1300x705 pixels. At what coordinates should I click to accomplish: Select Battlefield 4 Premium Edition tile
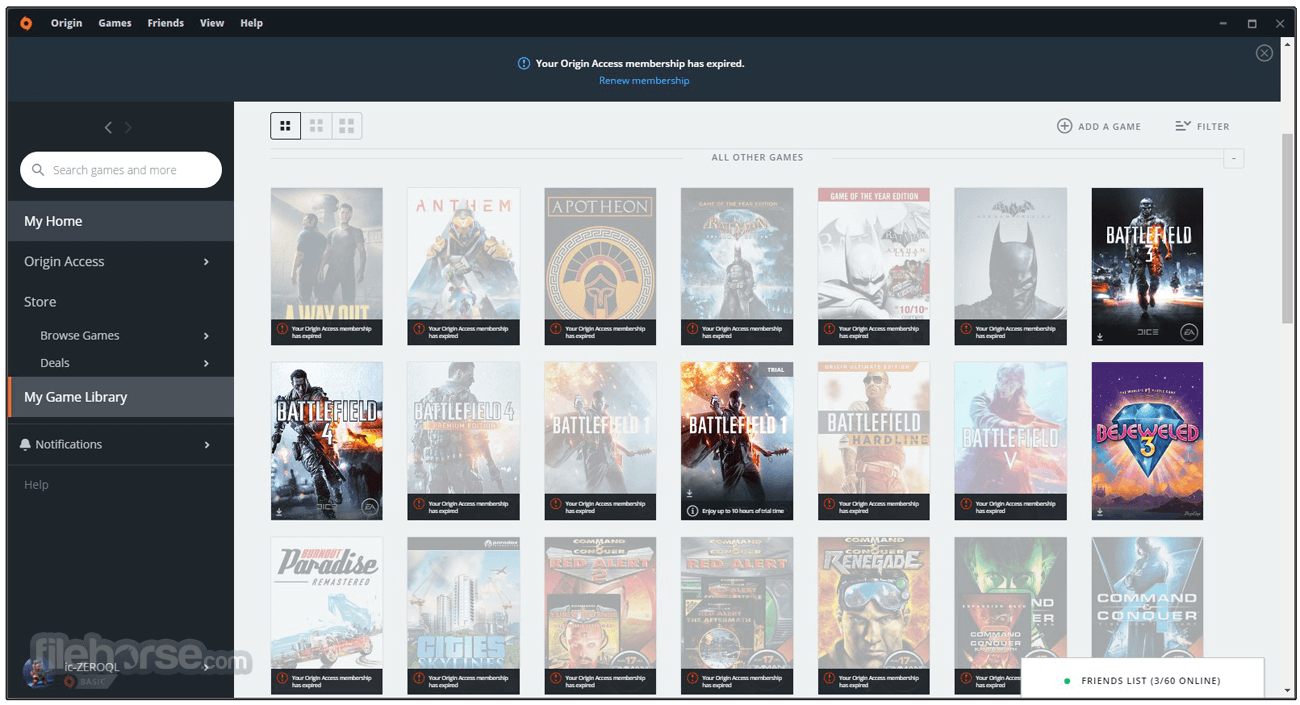463,441
